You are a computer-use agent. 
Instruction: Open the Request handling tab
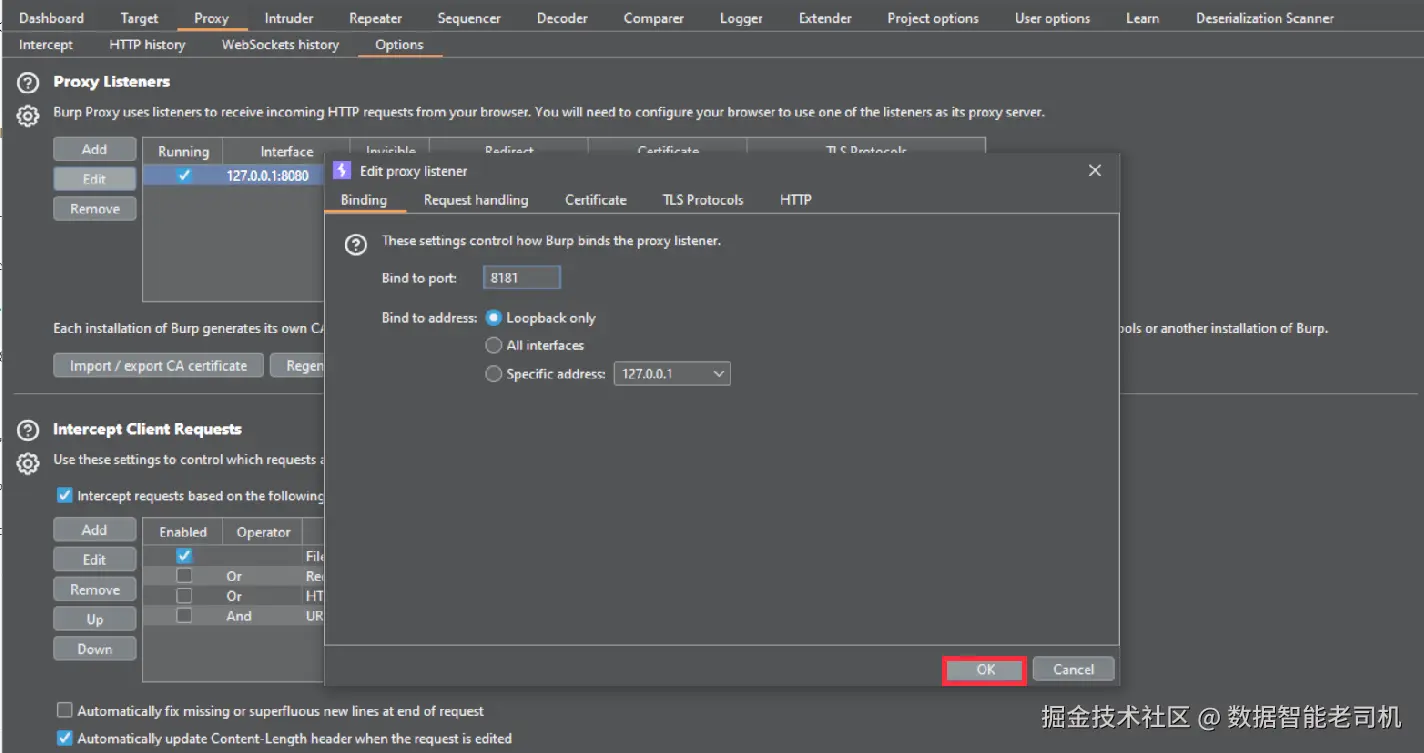point(476,200)
